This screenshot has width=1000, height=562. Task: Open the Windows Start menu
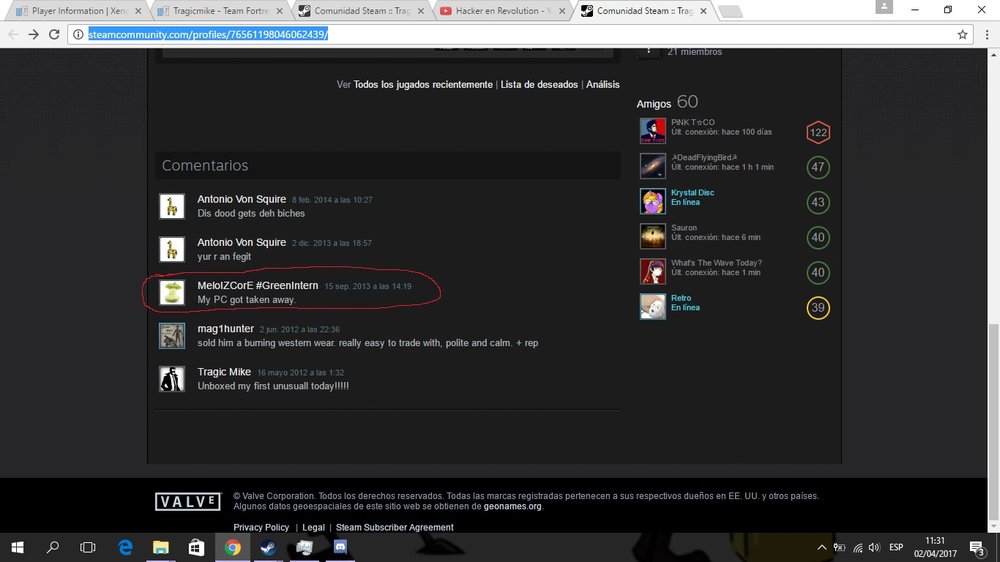tap(17, 547)
